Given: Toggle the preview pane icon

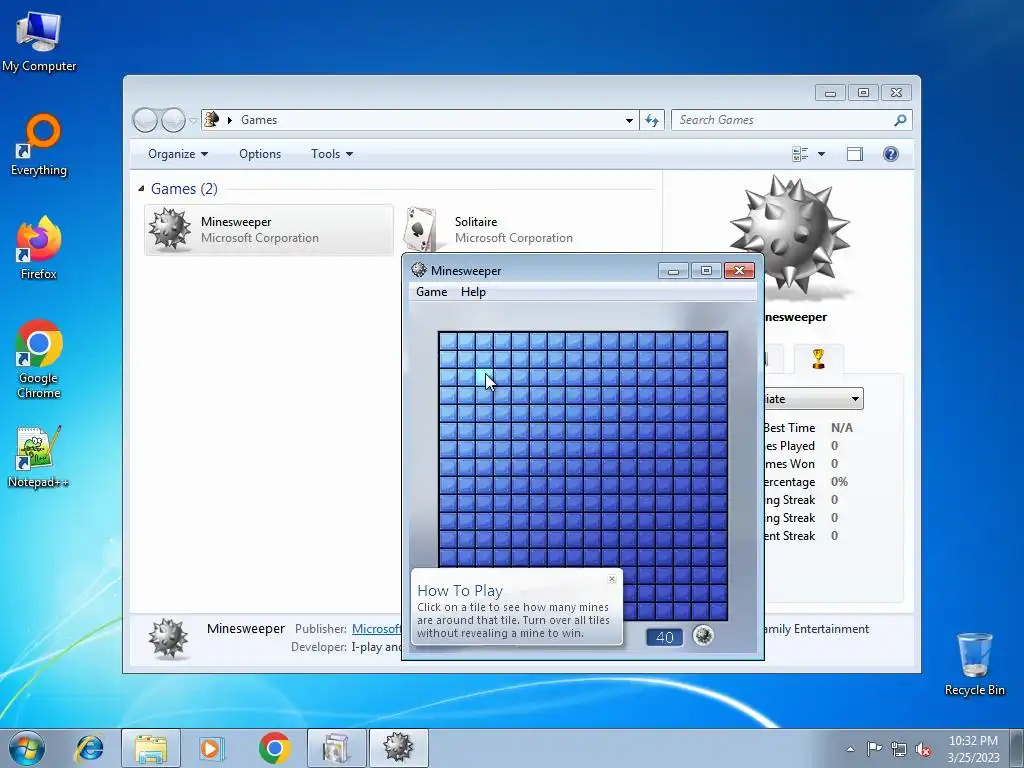Looking at the screenshot, I should tap(854, 154).
